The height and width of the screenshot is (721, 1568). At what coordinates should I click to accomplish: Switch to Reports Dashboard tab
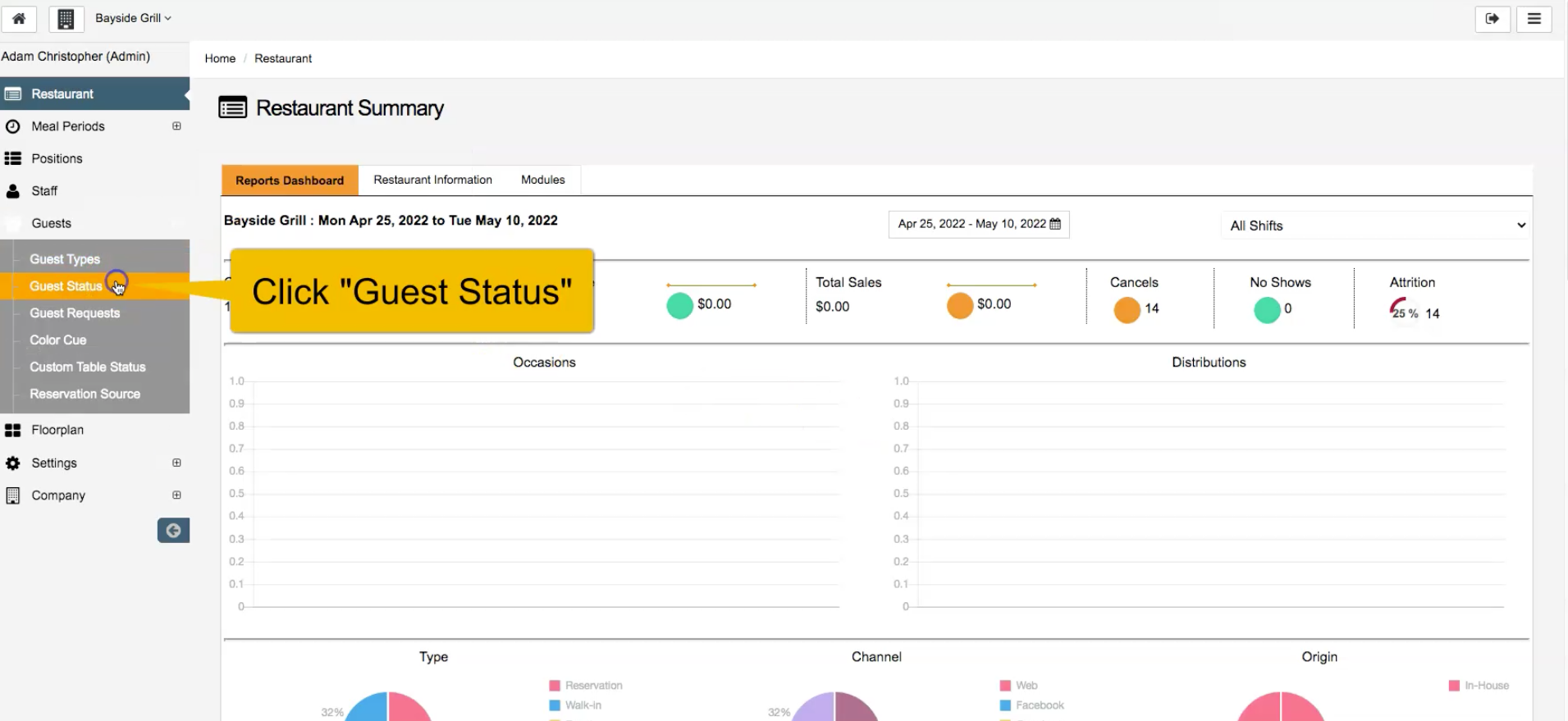pyautogui.click(x=290, y=180)
